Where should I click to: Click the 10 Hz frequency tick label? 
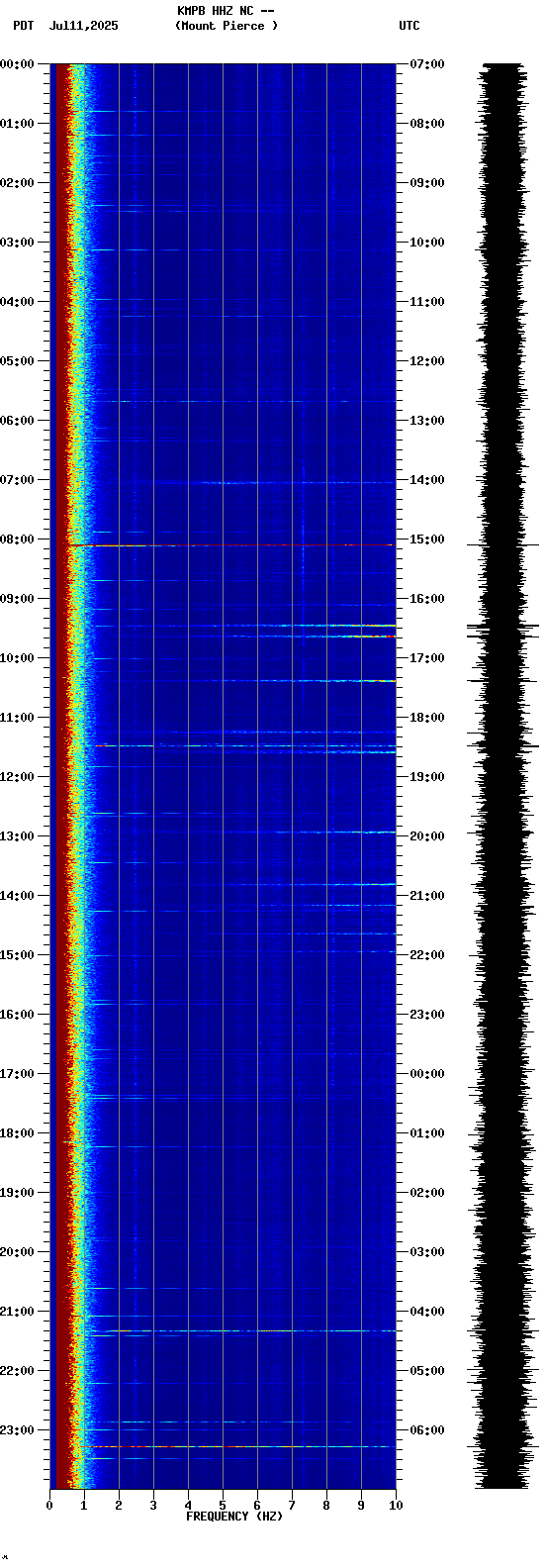pos(396,1506)
